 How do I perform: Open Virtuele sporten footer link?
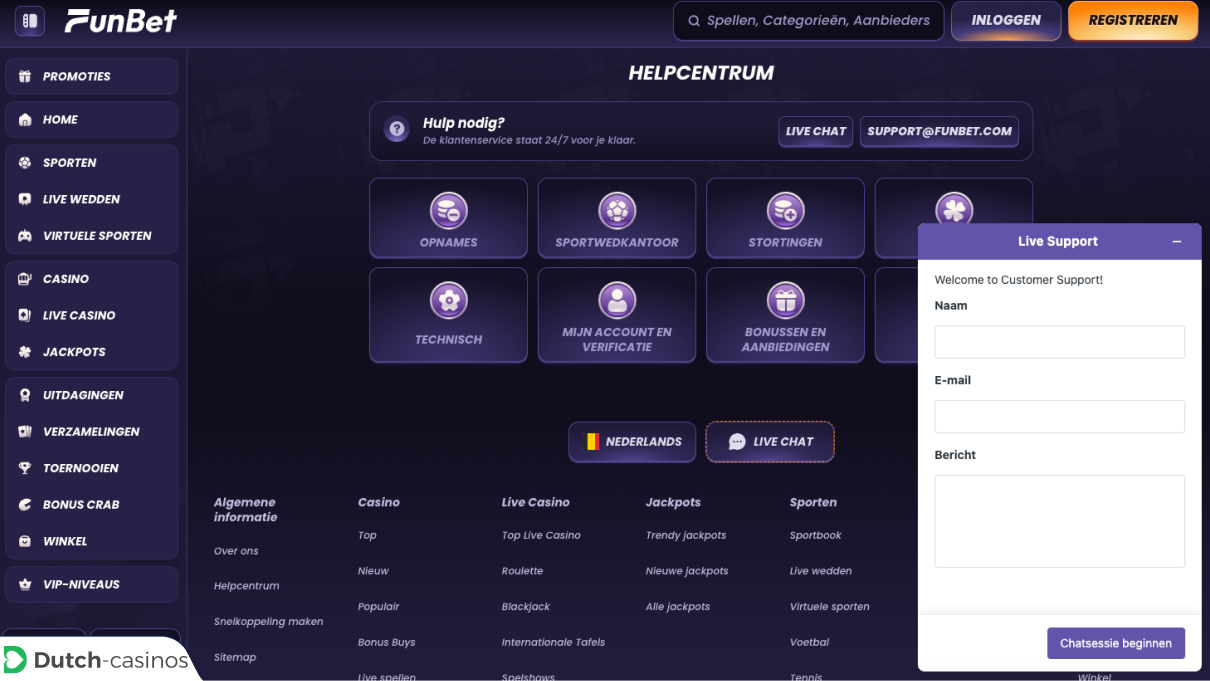click(830, 607)
